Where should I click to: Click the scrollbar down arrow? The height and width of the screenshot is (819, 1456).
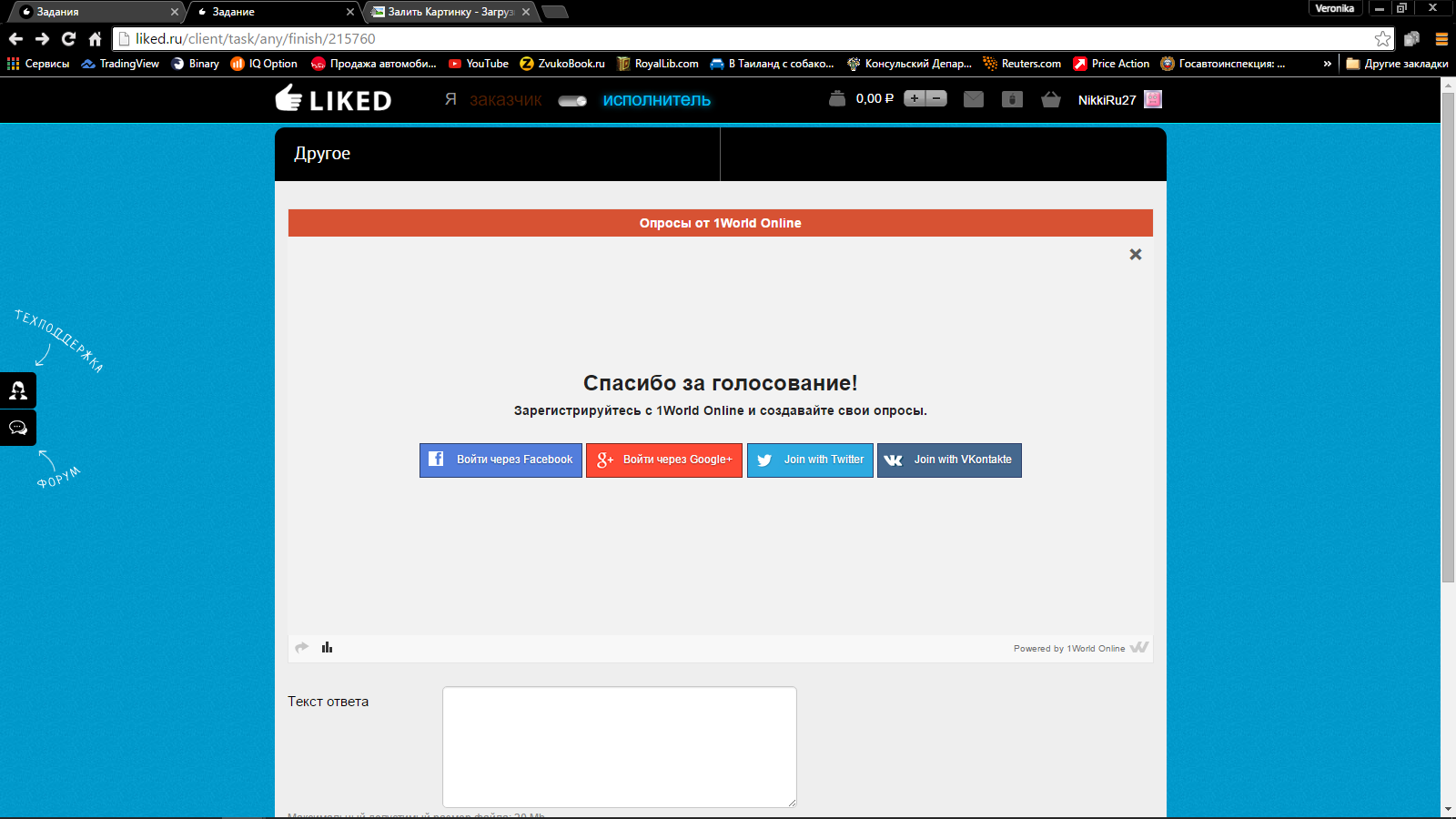coord(1448,809)
